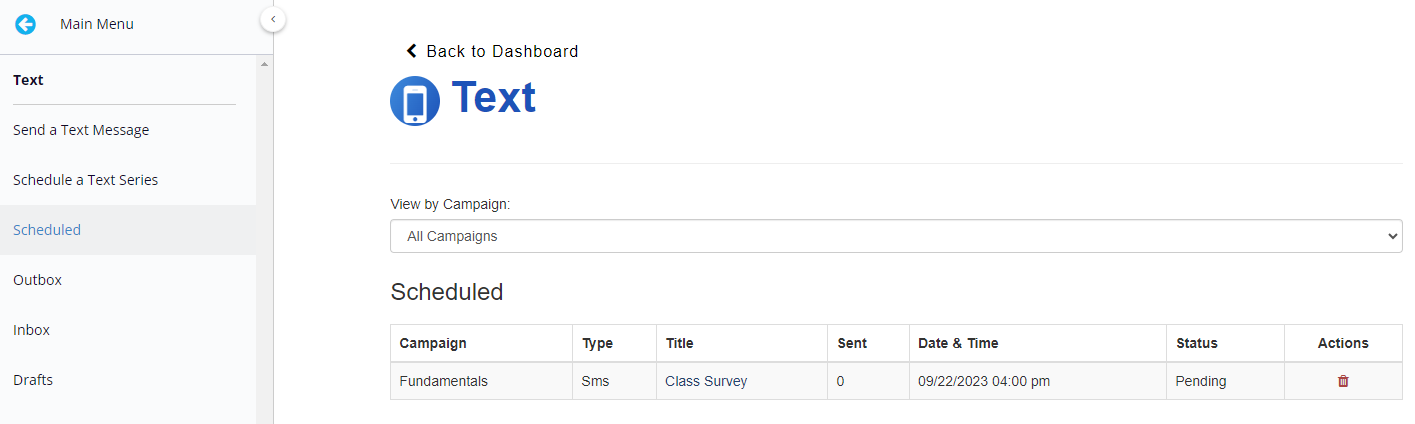Click the Back to Dashboard link
Viewport: 1415px width, 424px height.
coord(501,51)
